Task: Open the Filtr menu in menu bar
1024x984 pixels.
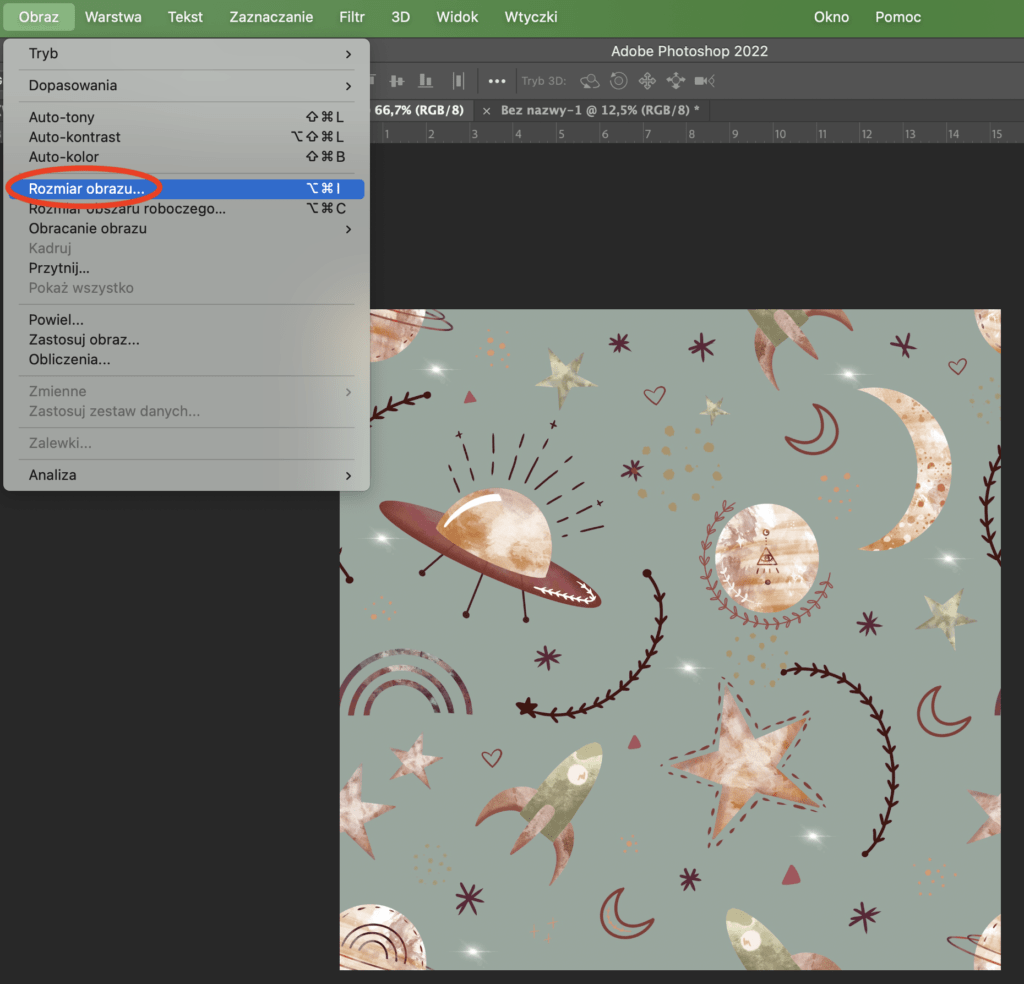Action: pyautogui.click(x=351, y=17)
